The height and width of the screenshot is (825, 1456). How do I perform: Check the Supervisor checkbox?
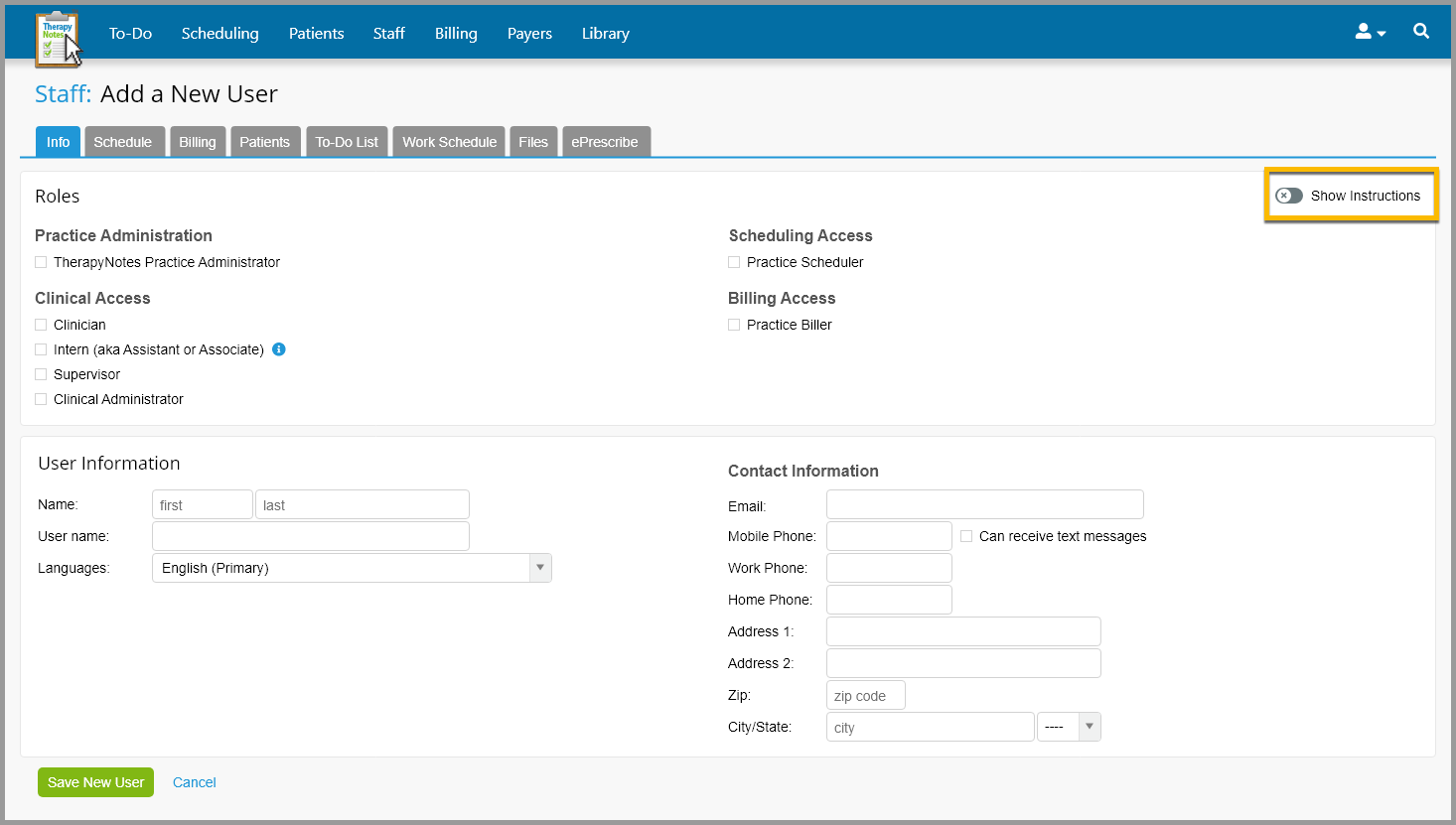pos(40,374)
